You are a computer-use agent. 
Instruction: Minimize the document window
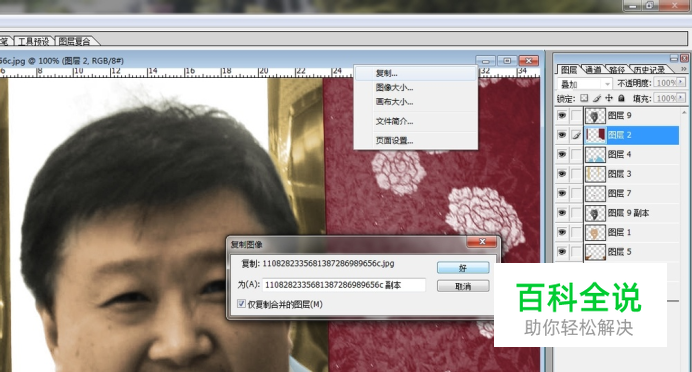tap(485, 61)
